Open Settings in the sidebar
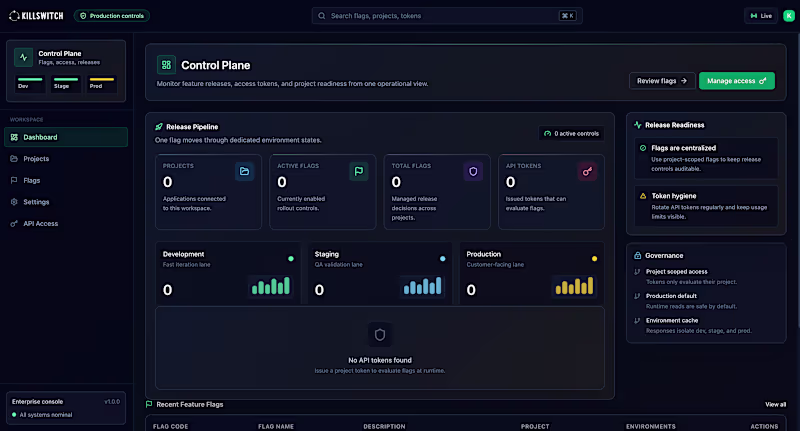The height and width of the screenshot is (431, 800). [x=66, y=202]
